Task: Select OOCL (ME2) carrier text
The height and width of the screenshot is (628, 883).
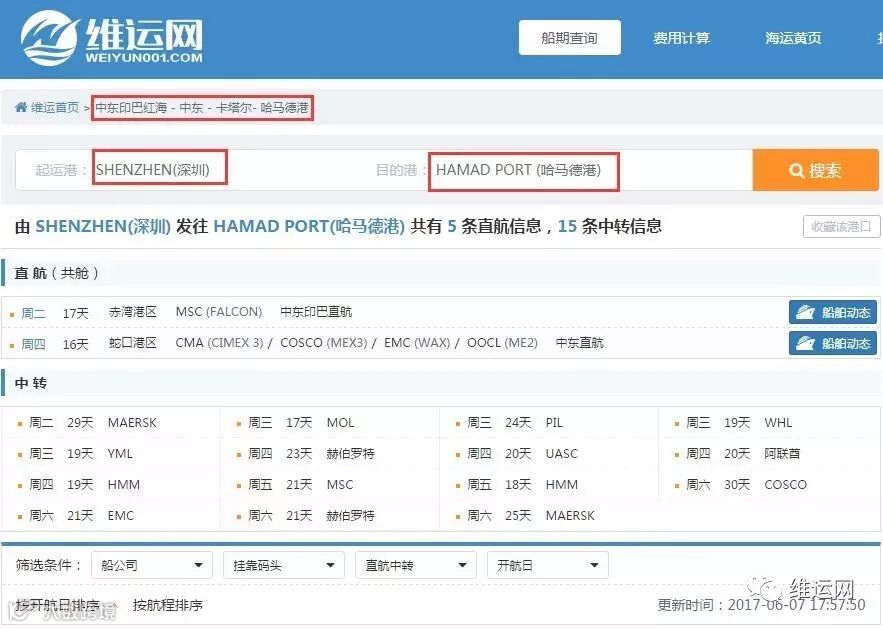Action: pos(502,342)
